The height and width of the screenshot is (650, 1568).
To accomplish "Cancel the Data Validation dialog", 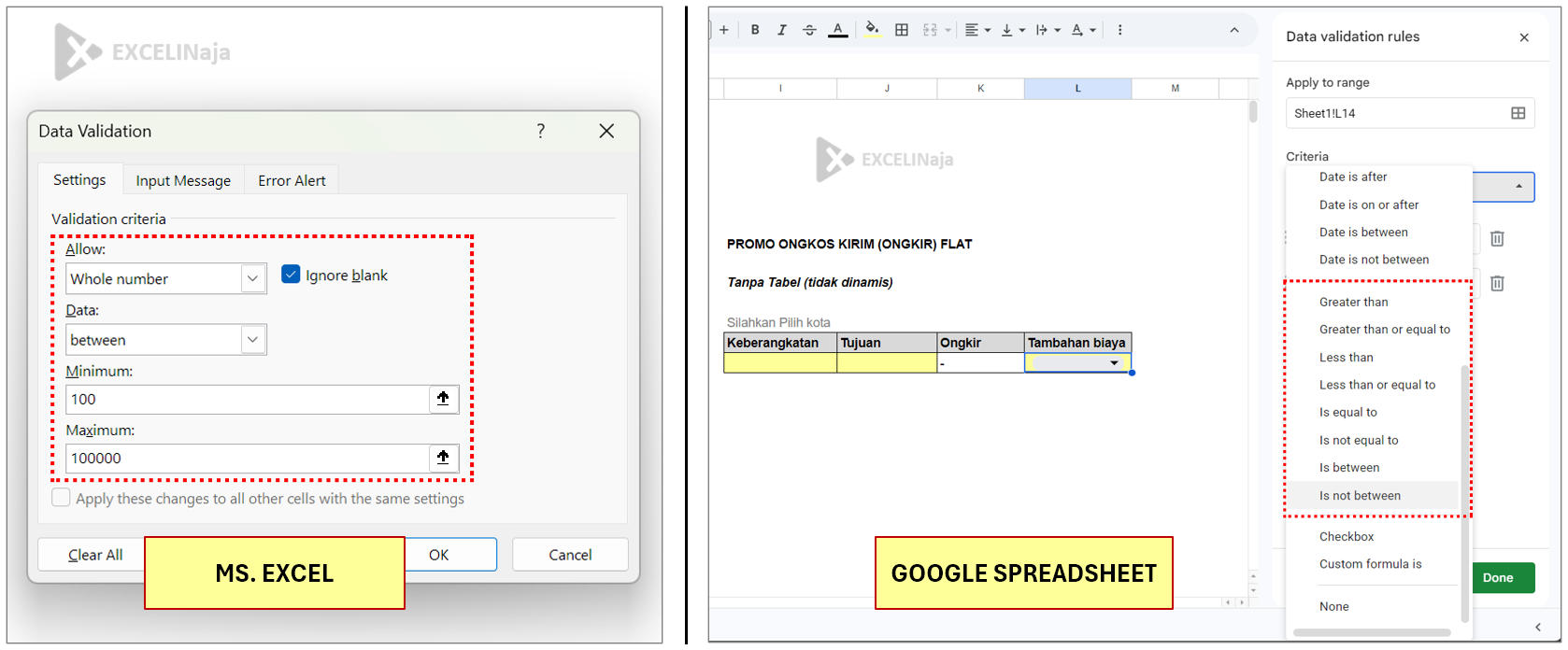I will 570,555.
